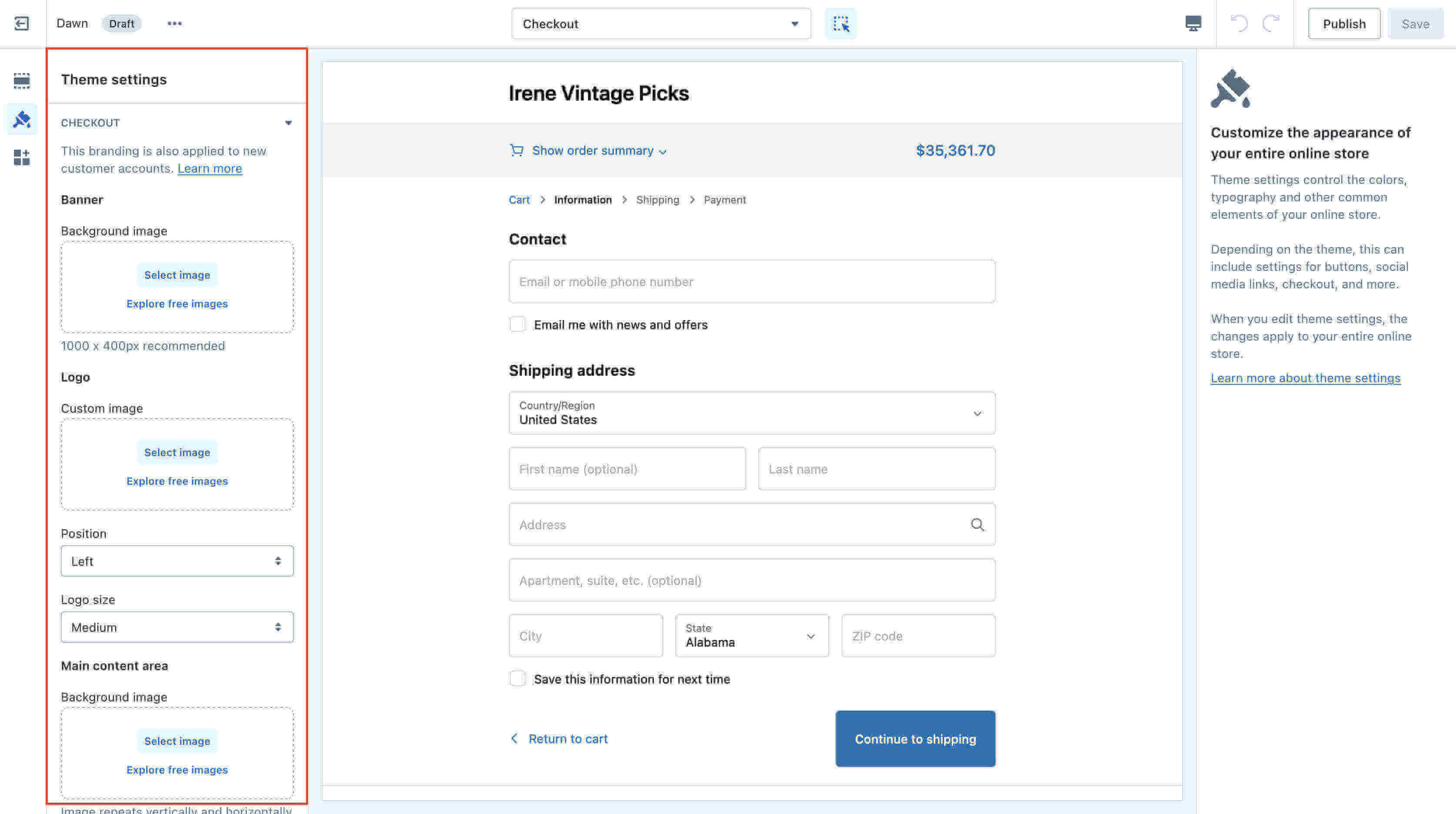Open Learn more about theme settings link
This screenshot has height=814, width=1456.
pos(1305,378)
